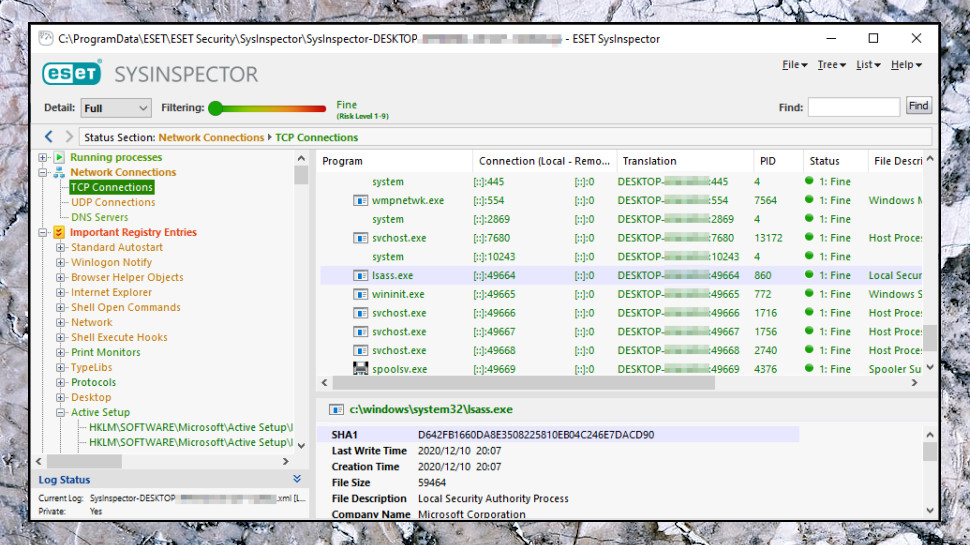The image size is (970, 545).
Task: Expand the Print Monitors node
Action: point(61,353)
